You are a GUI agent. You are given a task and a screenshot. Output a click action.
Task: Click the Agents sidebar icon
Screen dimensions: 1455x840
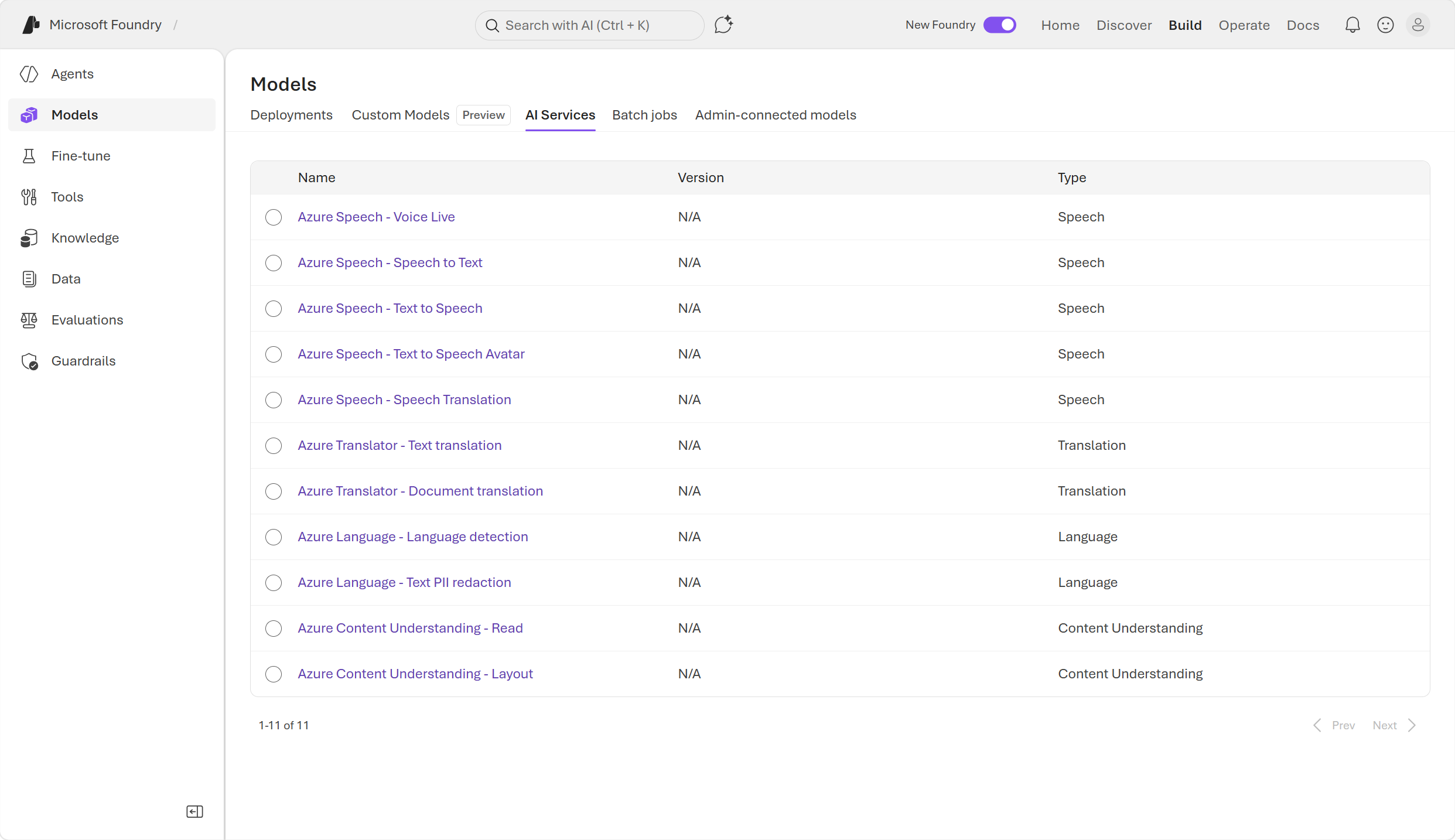point(29,74)
